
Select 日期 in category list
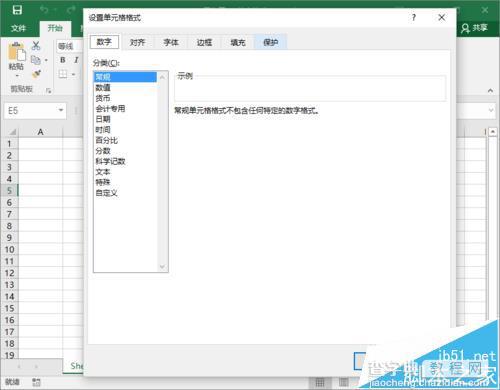(x=125, y=119)
